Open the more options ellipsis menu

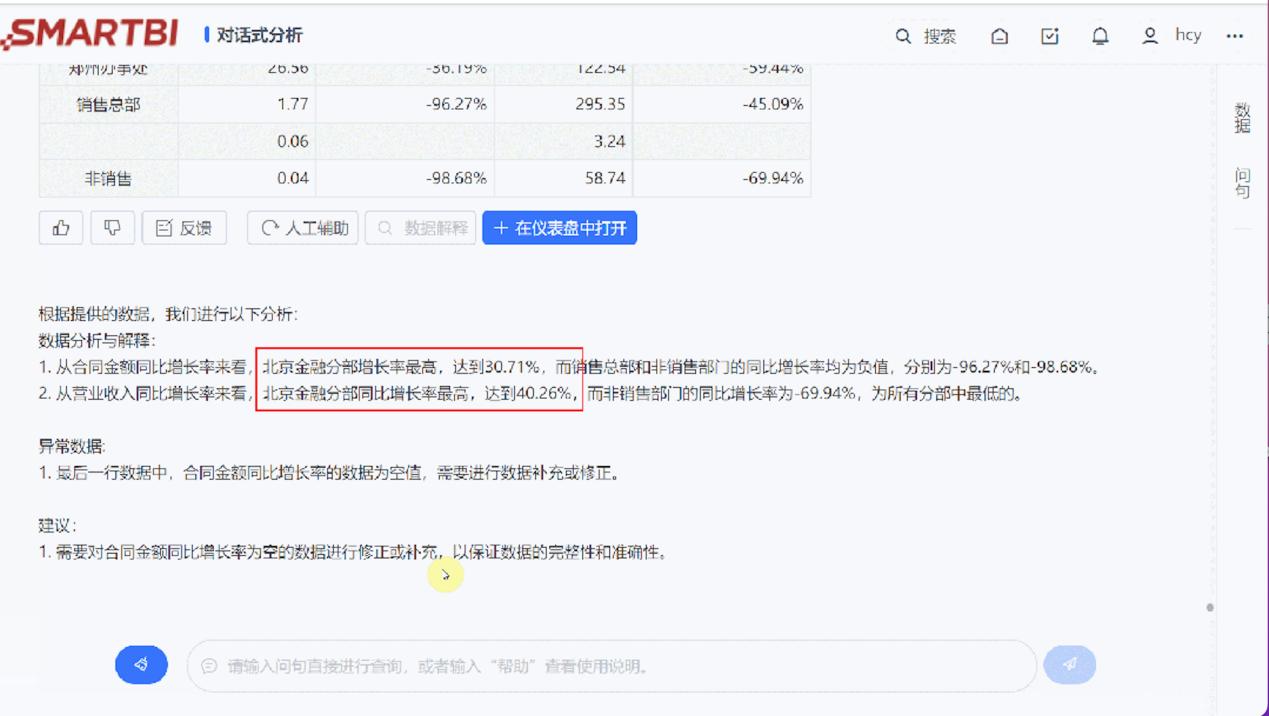coord(1235,36)
